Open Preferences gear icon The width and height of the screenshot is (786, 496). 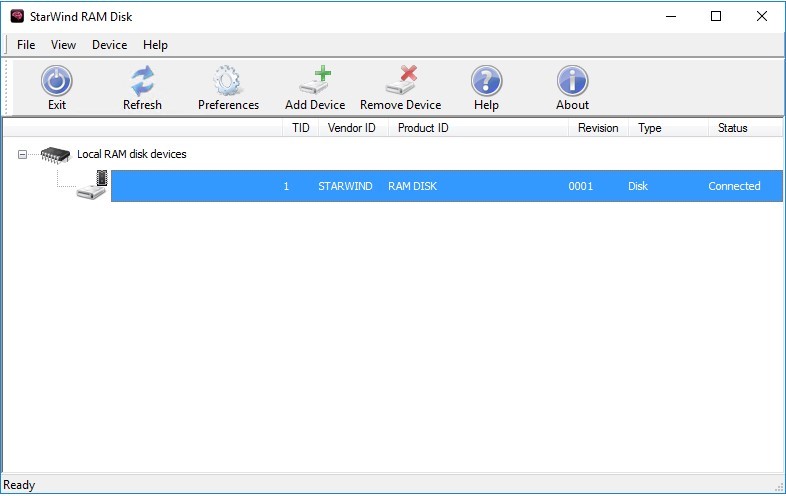[228, 81]
